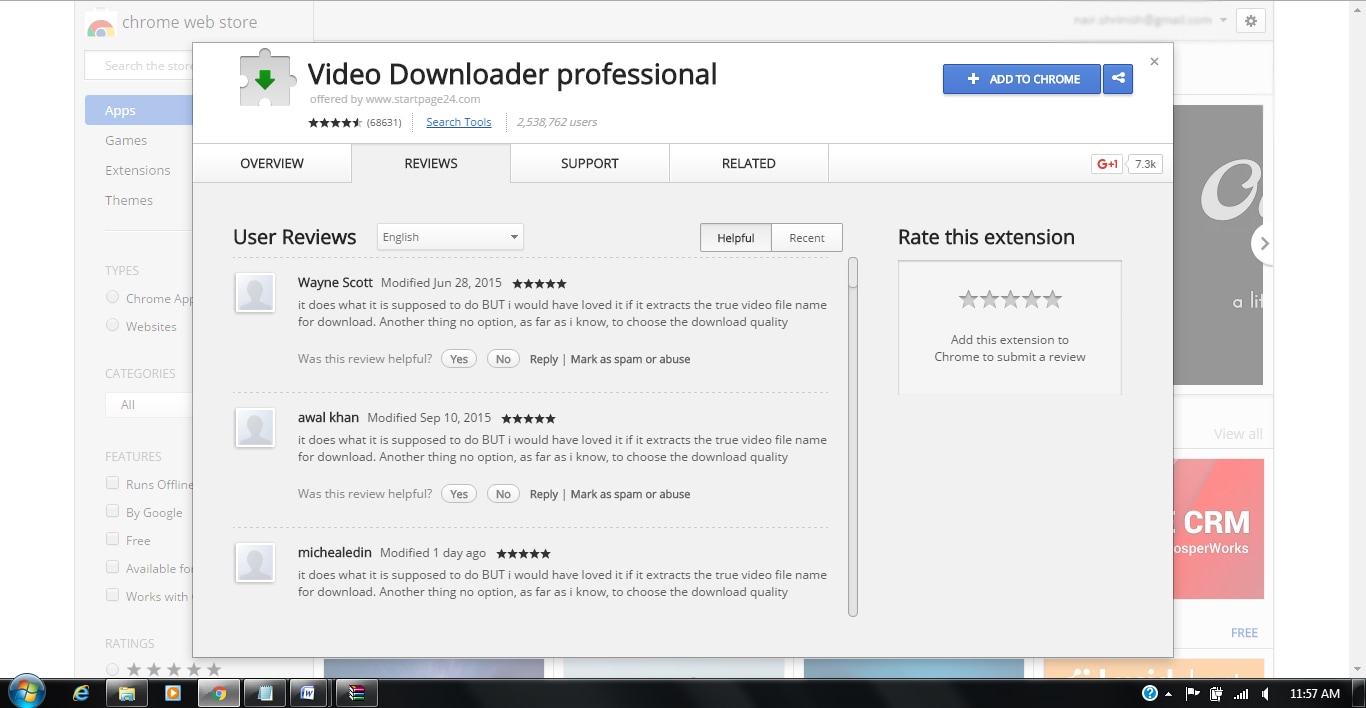Image resolution: width=1366 pixels, height=708 pixels.
Task: Select the Websites radio button
Action: 112,325
